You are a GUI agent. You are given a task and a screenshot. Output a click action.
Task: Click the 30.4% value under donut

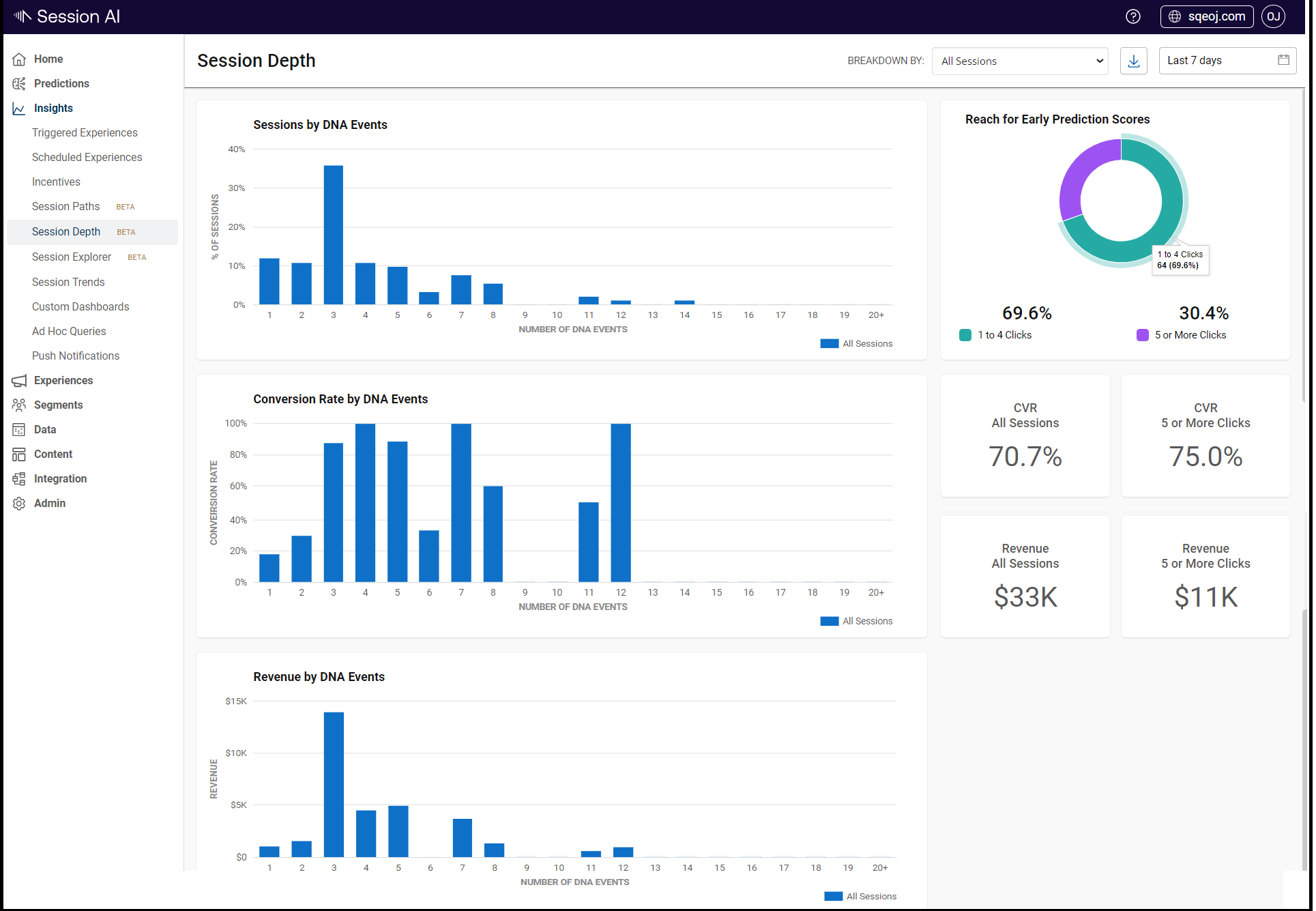pyautogui.click(x=1204, y=313)
